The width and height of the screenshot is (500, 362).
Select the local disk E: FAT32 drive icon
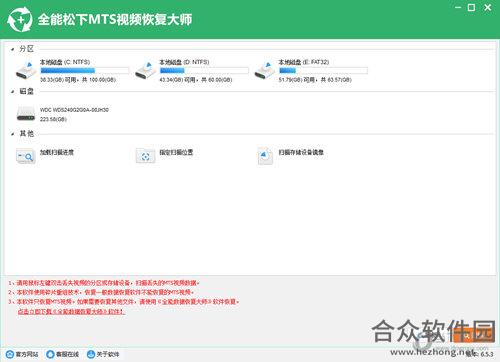[x=265, y=71]
